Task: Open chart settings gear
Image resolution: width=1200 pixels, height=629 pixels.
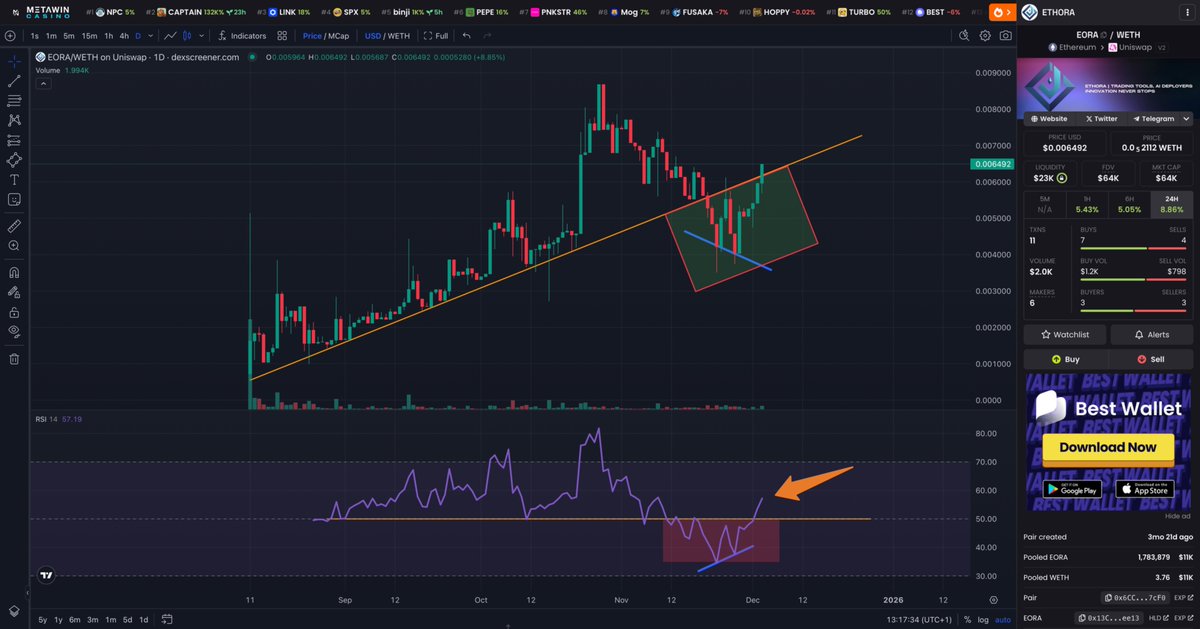Action: (985, 35)
